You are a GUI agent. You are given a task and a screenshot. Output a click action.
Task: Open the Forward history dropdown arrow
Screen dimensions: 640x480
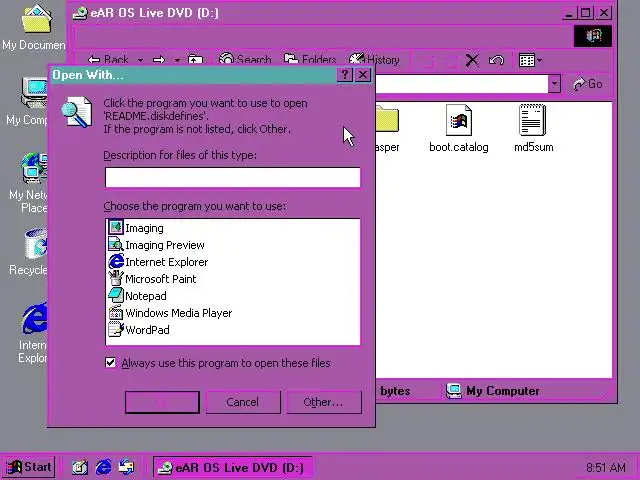[x=177, y=60]
